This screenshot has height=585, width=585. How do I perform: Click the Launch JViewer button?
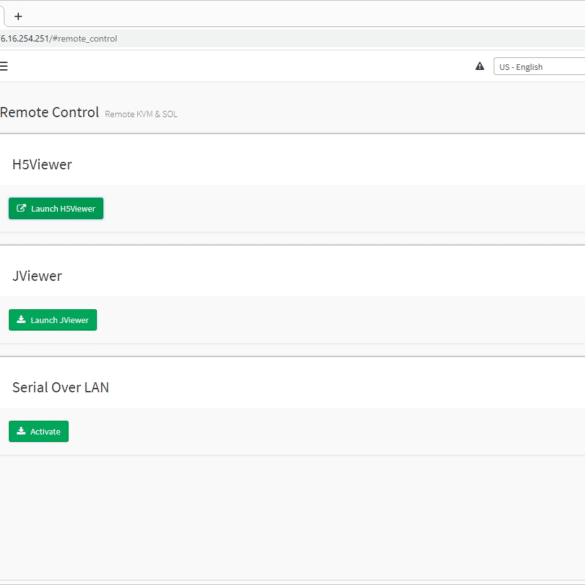(53, 320)
